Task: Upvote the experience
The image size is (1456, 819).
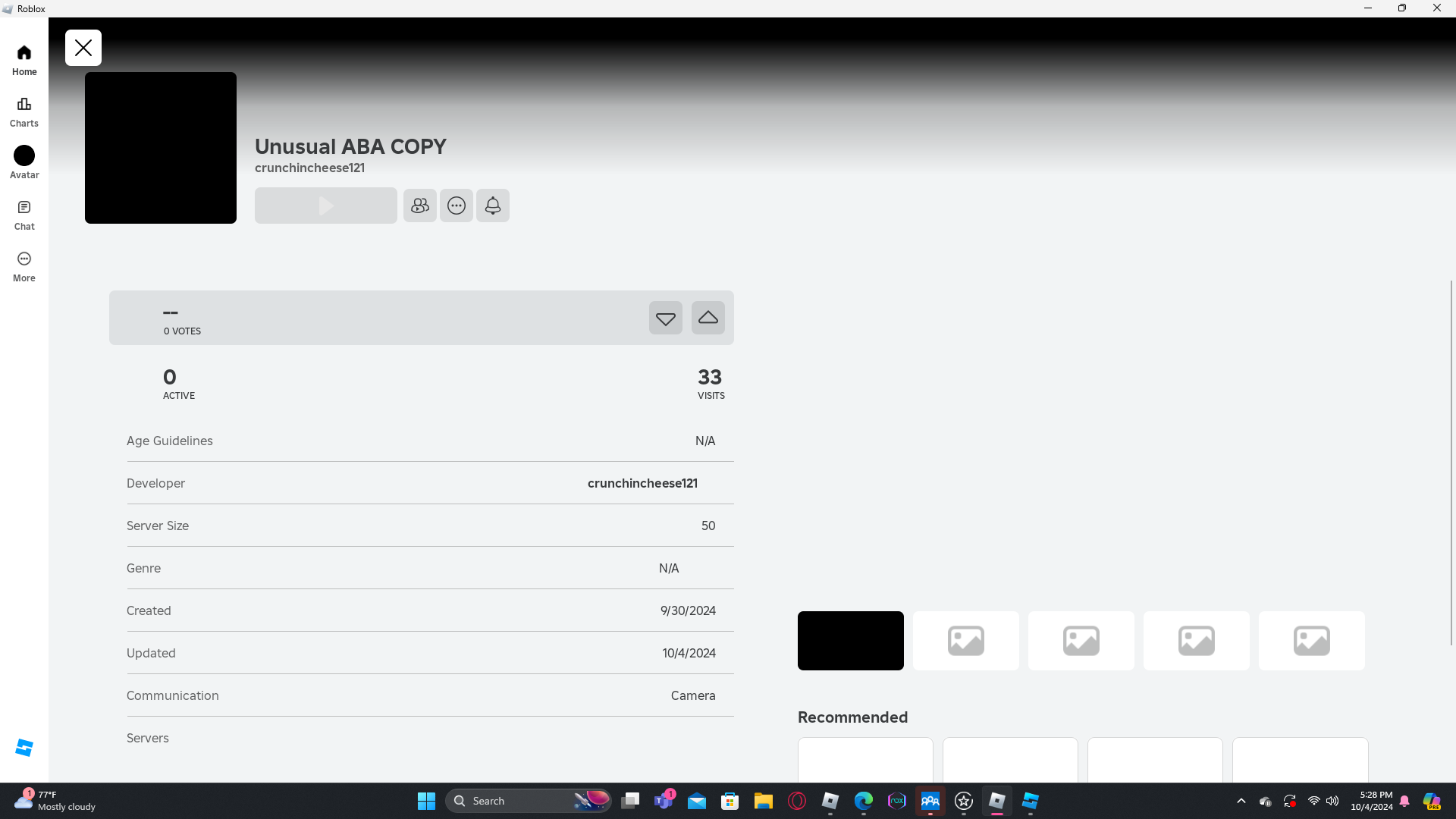Action: click(708, 318)
